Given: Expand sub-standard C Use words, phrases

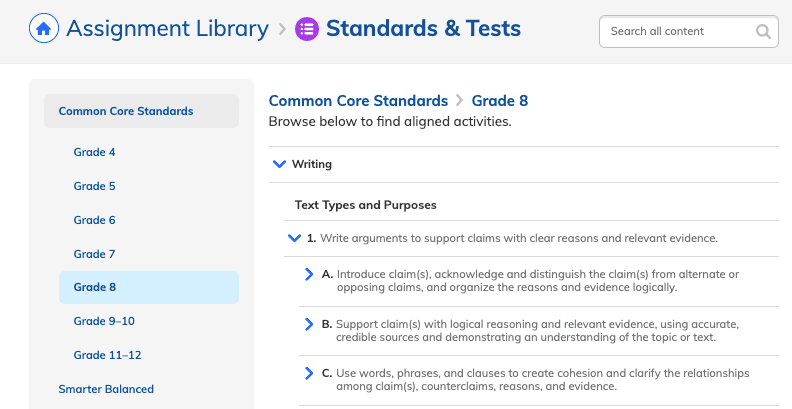Looking at the screenshot, I should click(x=309, y=373).
